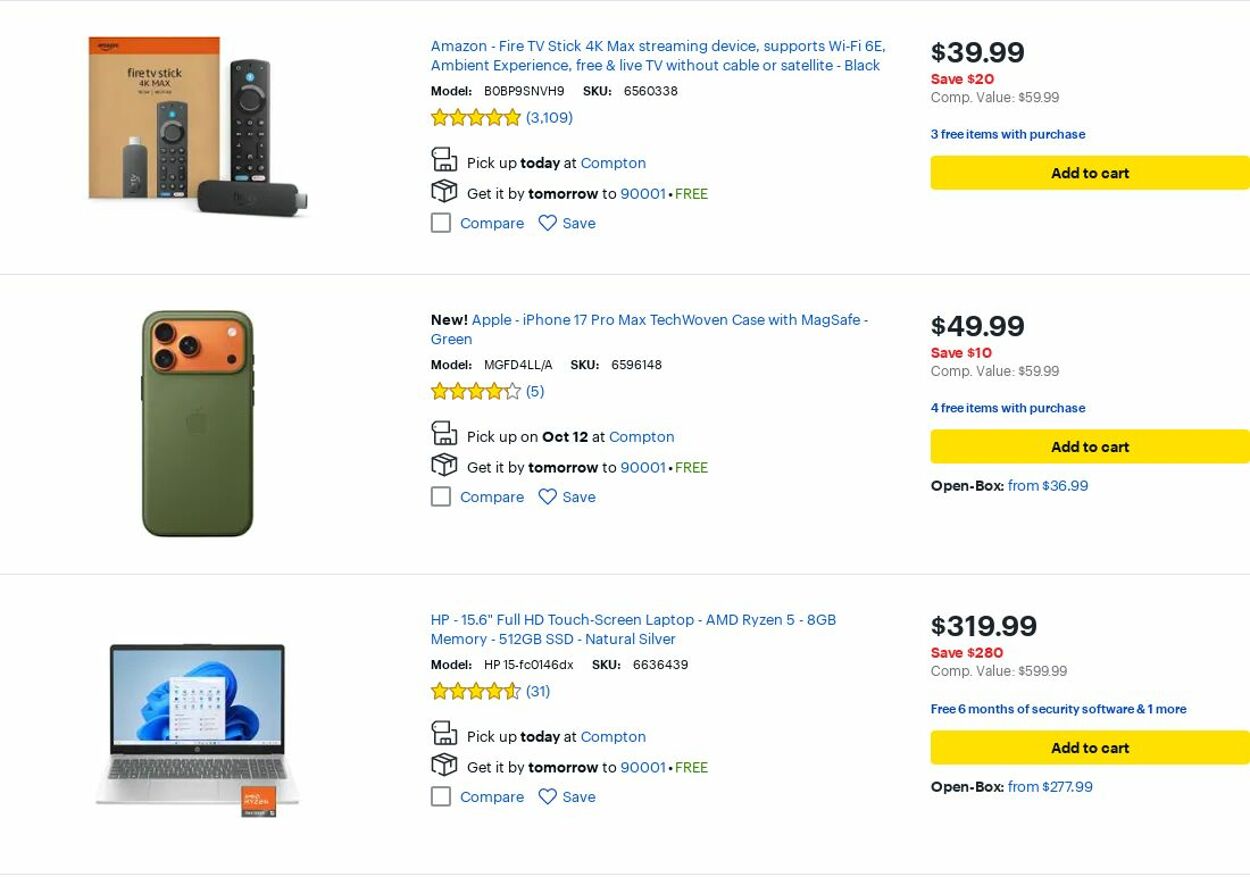Image resolution: width=1250 pixels, height=877 pixels.
Task: Click the HP laptop star rating
Action: (x=476, y=692)
